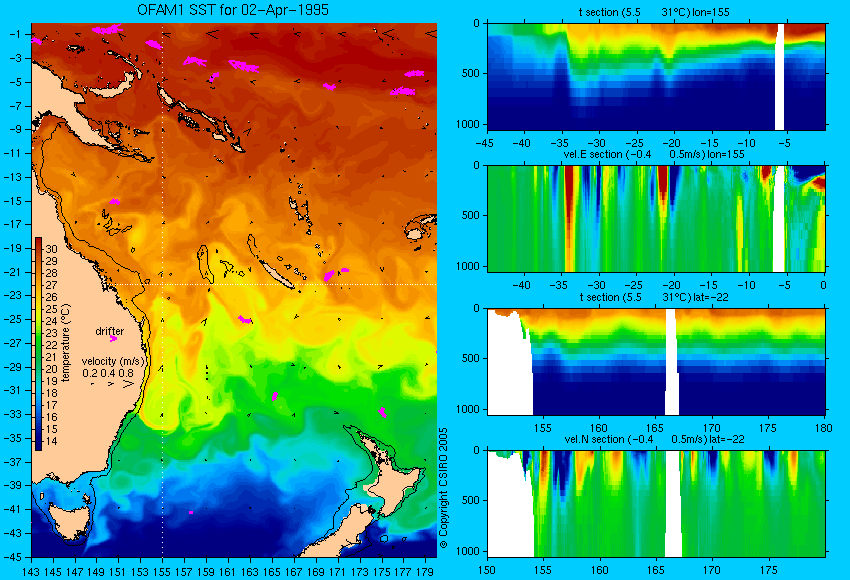Open the eastward velocity section plot
Viewport: 850px width, 580px height.
[x=656, y=218]
